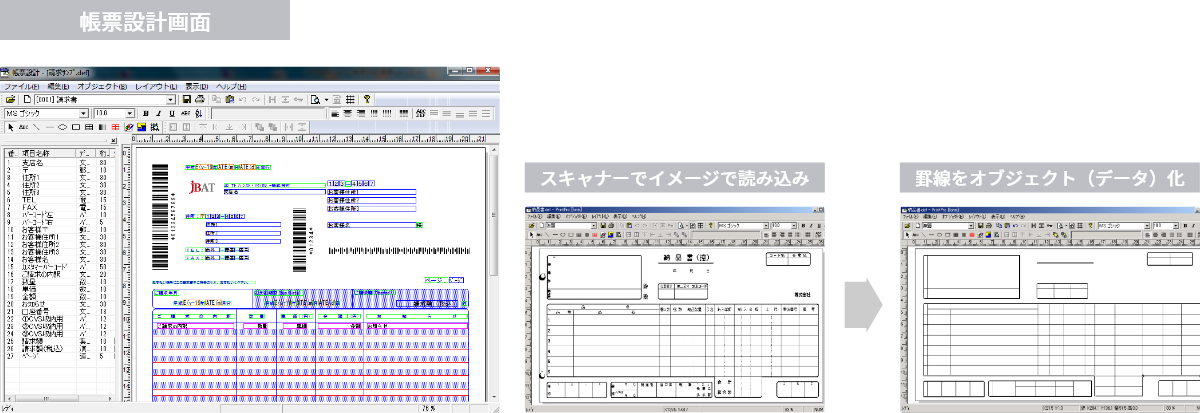The width and height of the screenshot is (1200, 413).
Task: Select the diagonal line drawing tool
Action: (36, 127)
